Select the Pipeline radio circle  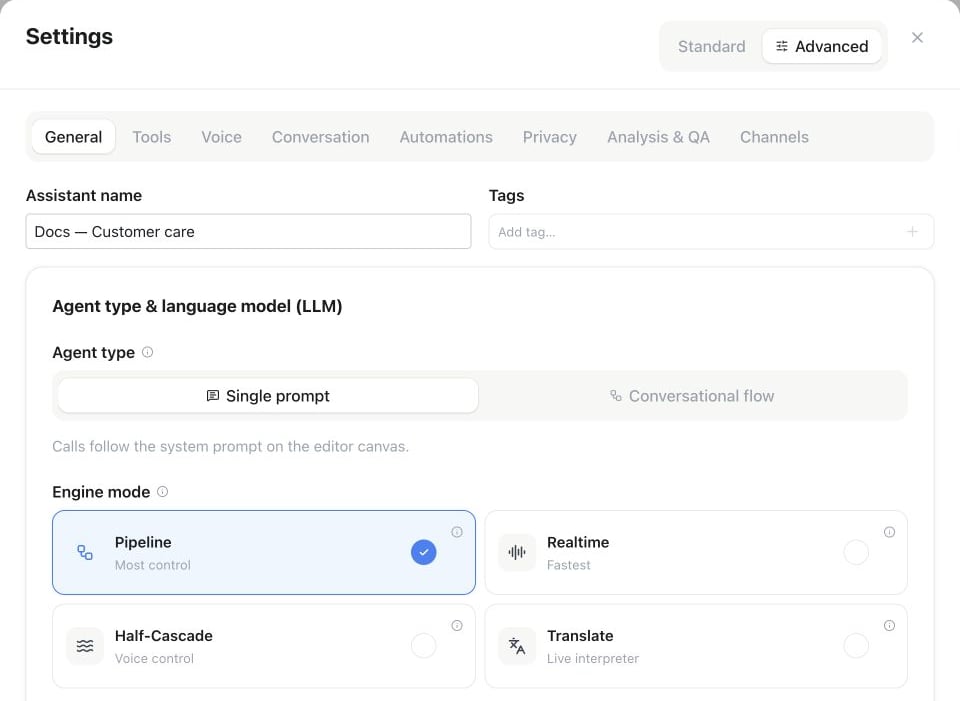tap(424, 552)
